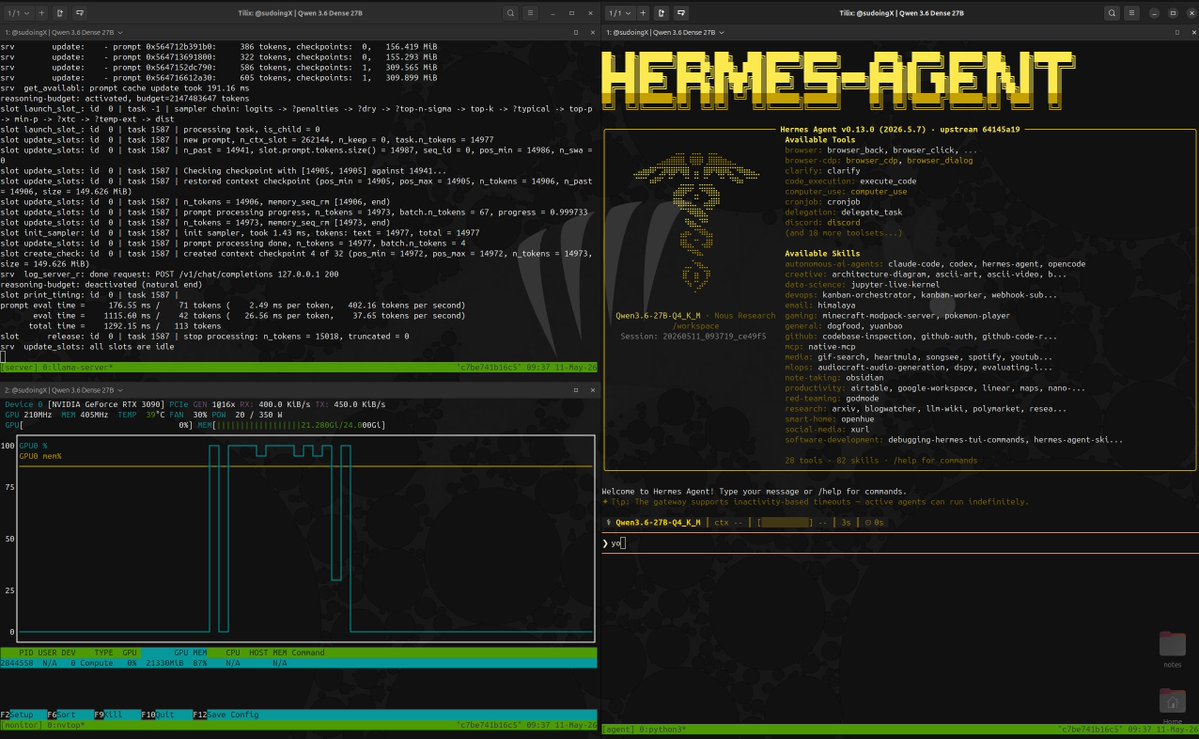The height and width of the screenshot is (739, 1199).
Task: Expand terminal 1 title dropdown in llama-server window
Action: coord(63,33)
